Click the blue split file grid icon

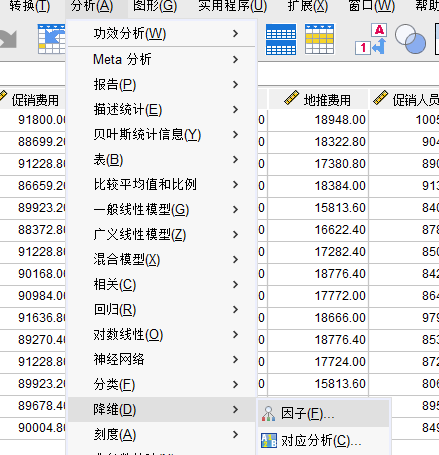[x=281, y=39]
